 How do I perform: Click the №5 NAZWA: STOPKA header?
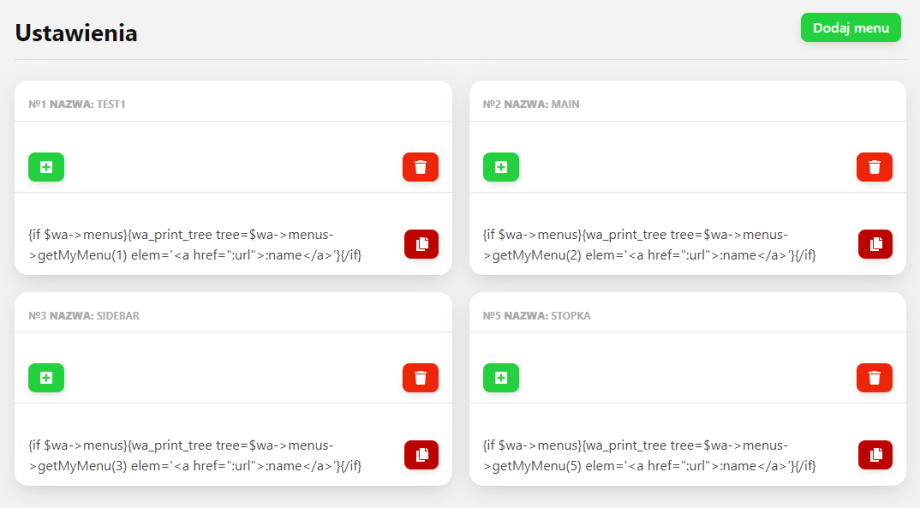coord(536,315)
